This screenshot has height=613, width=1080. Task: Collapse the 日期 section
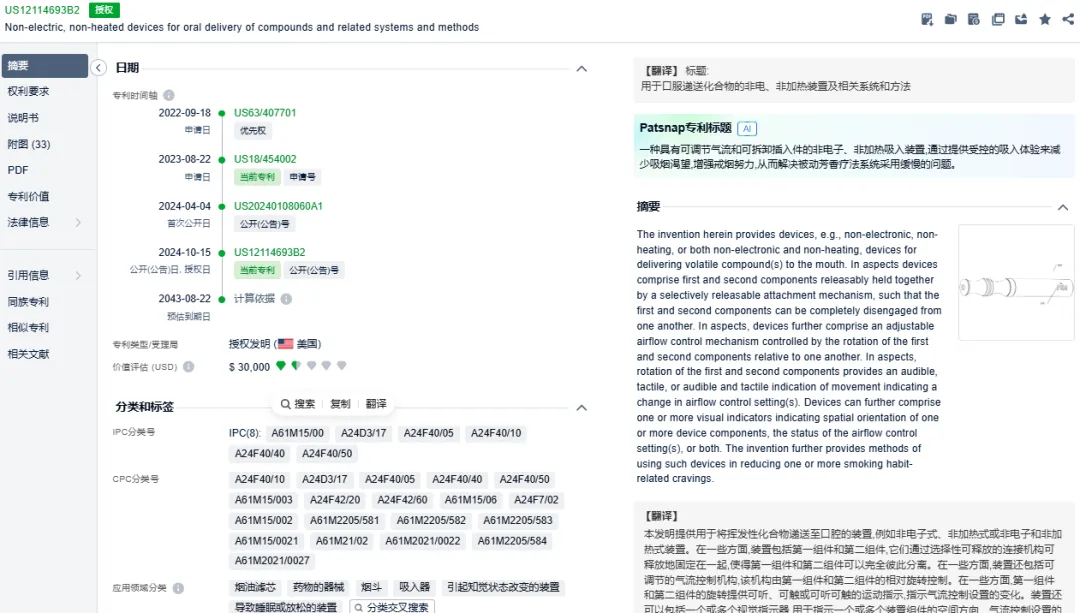[x=581, y=68]
